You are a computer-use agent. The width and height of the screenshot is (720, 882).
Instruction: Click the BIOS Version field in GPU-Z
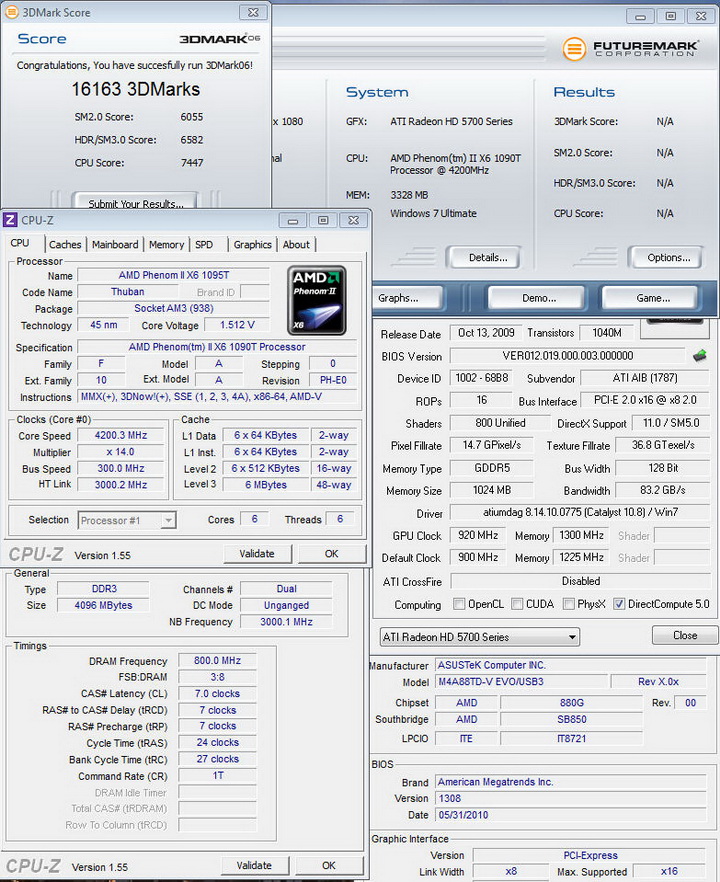(x=568, y=356)
